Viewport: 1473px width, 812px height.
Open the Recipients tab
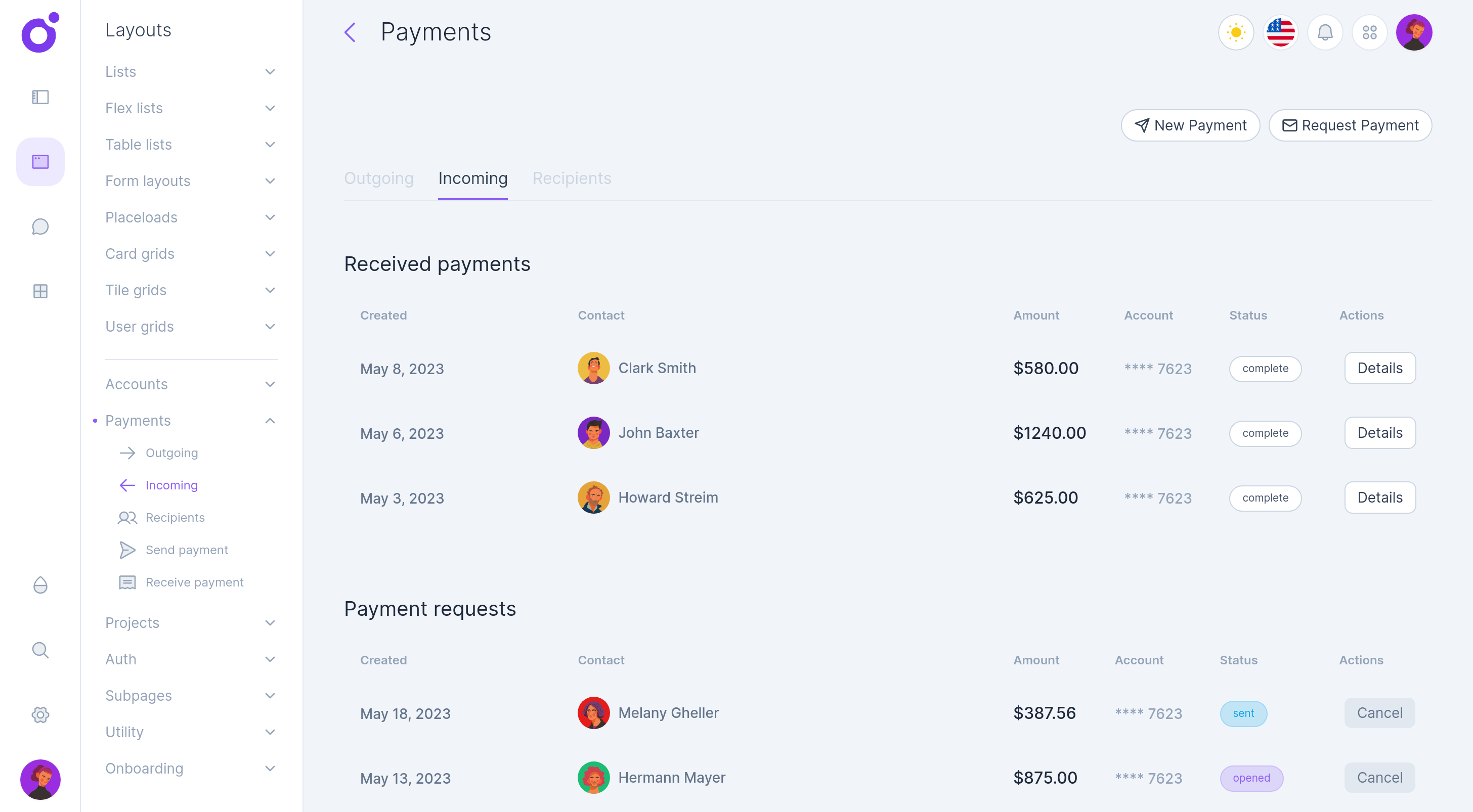tap(572, 178)
